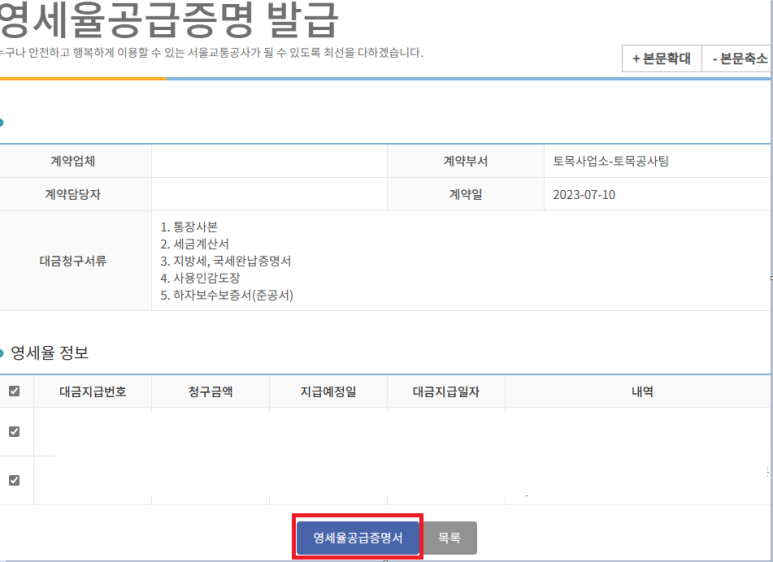This screenshot has height=562, width=773.
Task: Click the 계약업체 label cell
Action: pyautogui.click(x=73, y=161)
